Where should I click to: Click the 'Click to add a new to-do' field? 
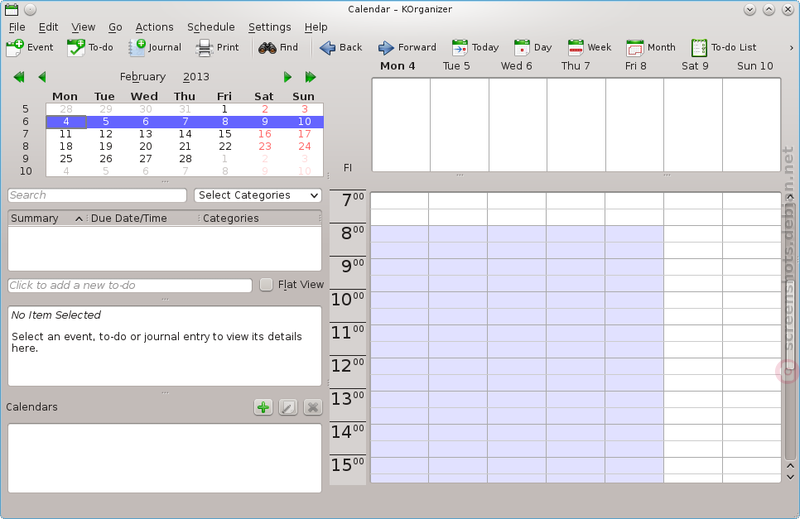pyautogui.click(x=130, y=285)
